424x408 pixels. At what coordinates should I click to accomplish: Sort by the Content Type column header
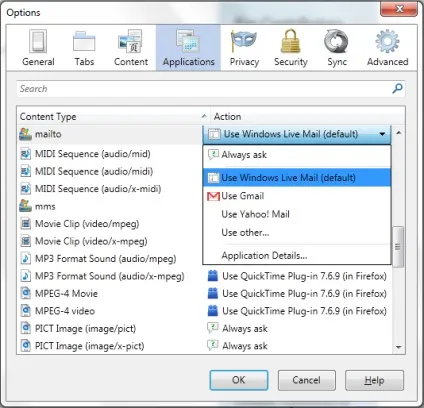click(113, 116)
